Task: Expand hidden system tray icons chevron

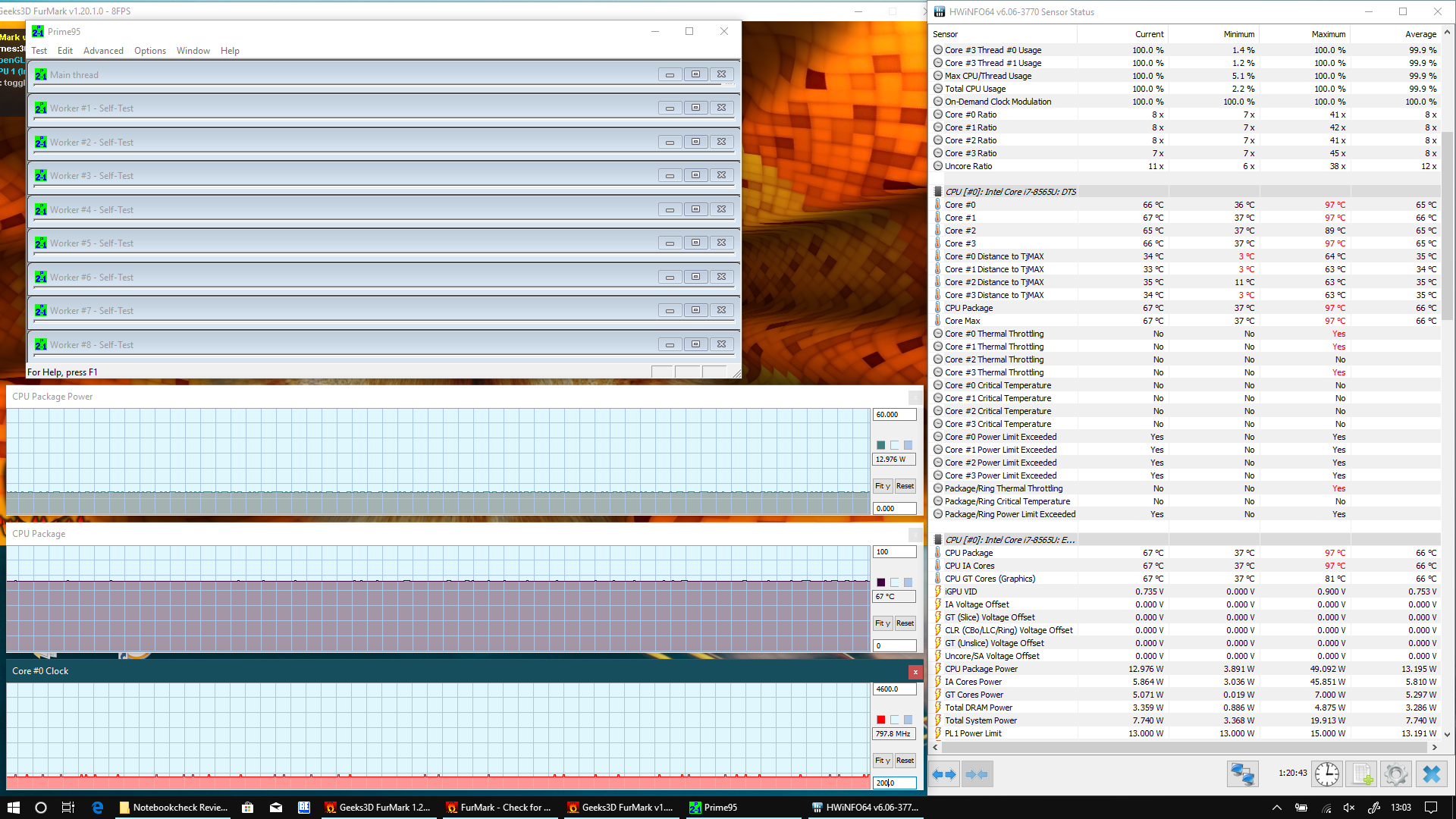Action: (1277, 808)
